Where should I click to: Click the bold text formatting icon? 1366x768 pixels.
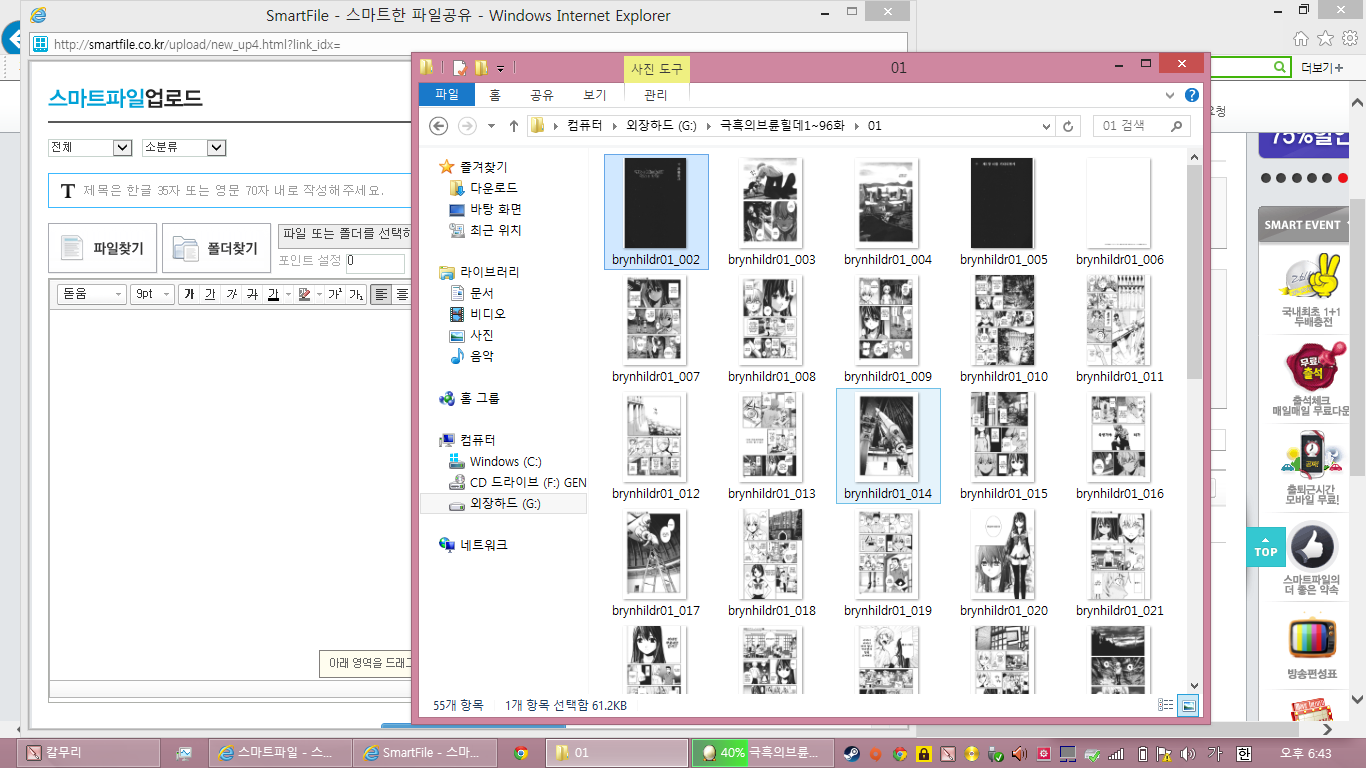pyautogui.click(x=189, y=294)
